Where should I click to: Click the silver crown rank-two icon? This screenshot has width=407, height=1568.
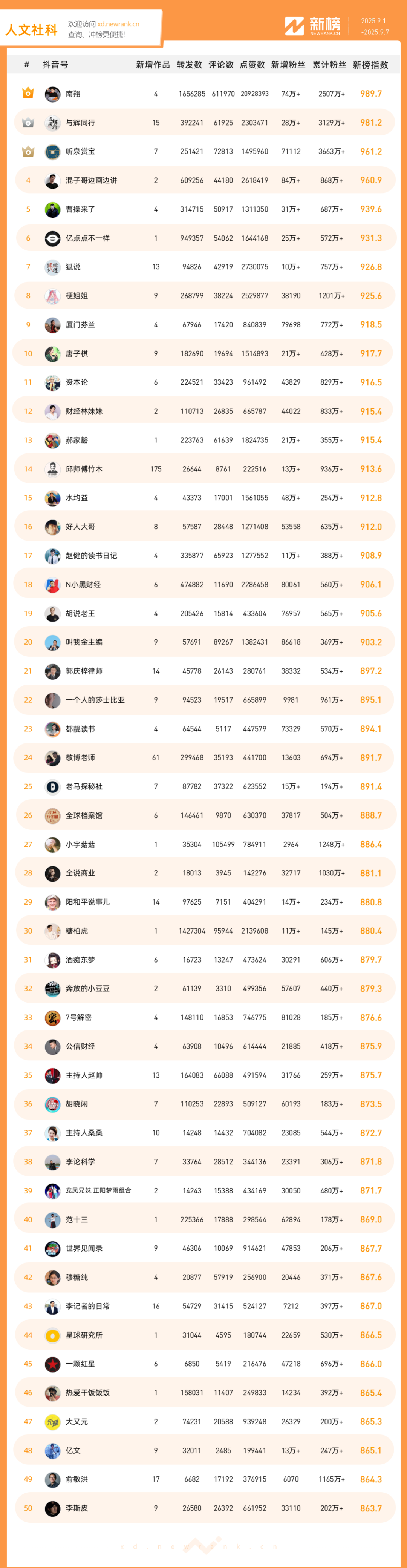[28, 122]
